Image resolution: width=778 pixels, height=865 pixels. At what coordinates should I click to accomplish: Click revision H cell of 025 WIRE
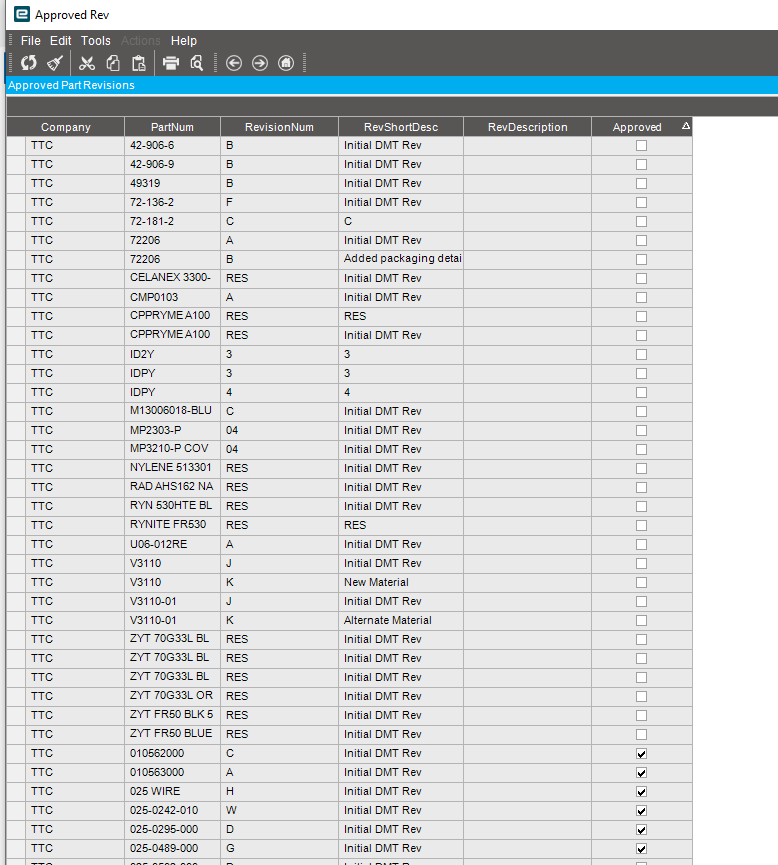279,791
